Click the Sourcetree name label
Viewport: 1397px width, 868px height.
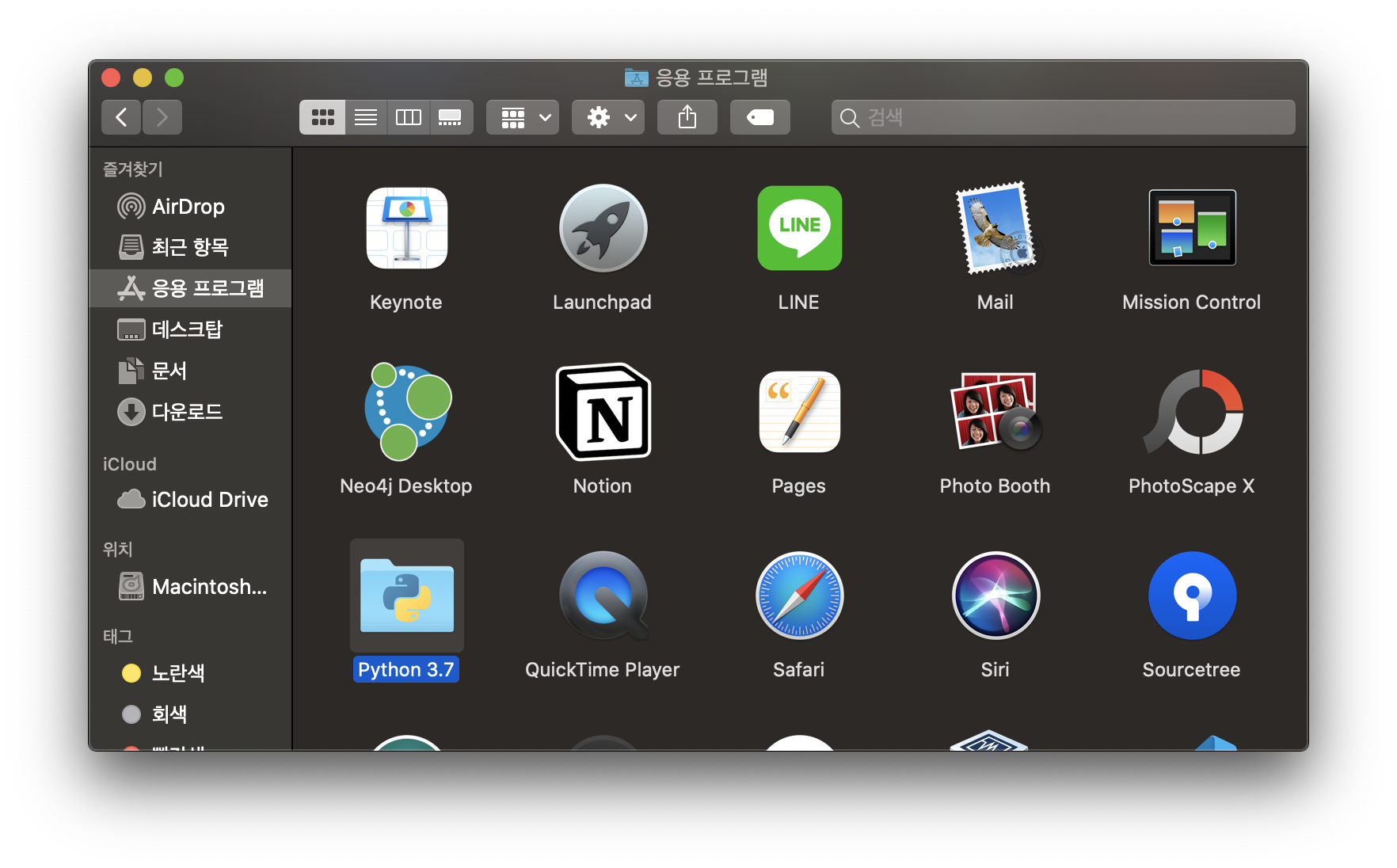pos(1192,669)
